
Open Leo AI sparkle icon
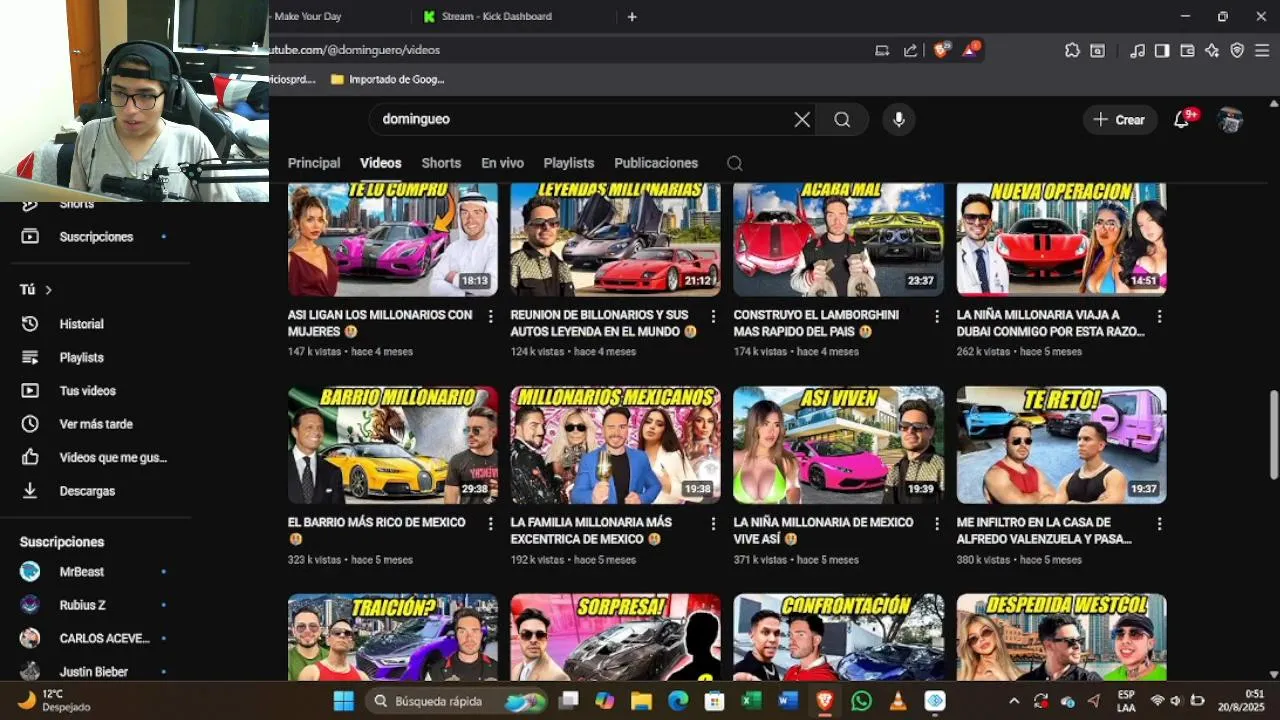[1212, 50]
